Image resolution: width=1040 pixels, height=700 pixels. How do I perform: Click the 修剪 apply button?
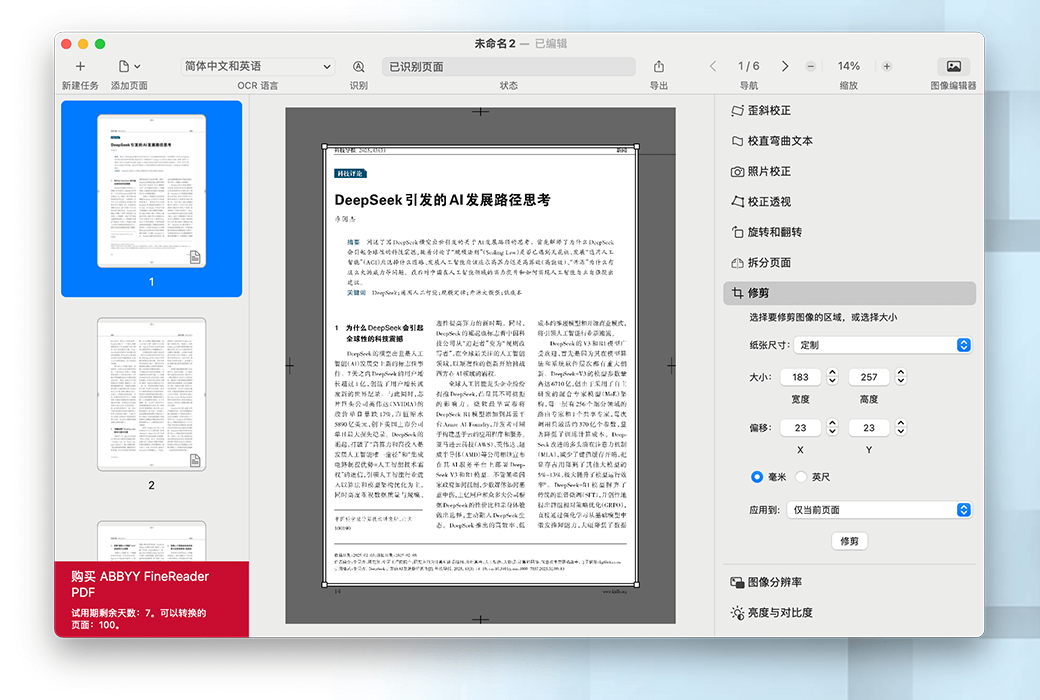[x=849, y=541]
